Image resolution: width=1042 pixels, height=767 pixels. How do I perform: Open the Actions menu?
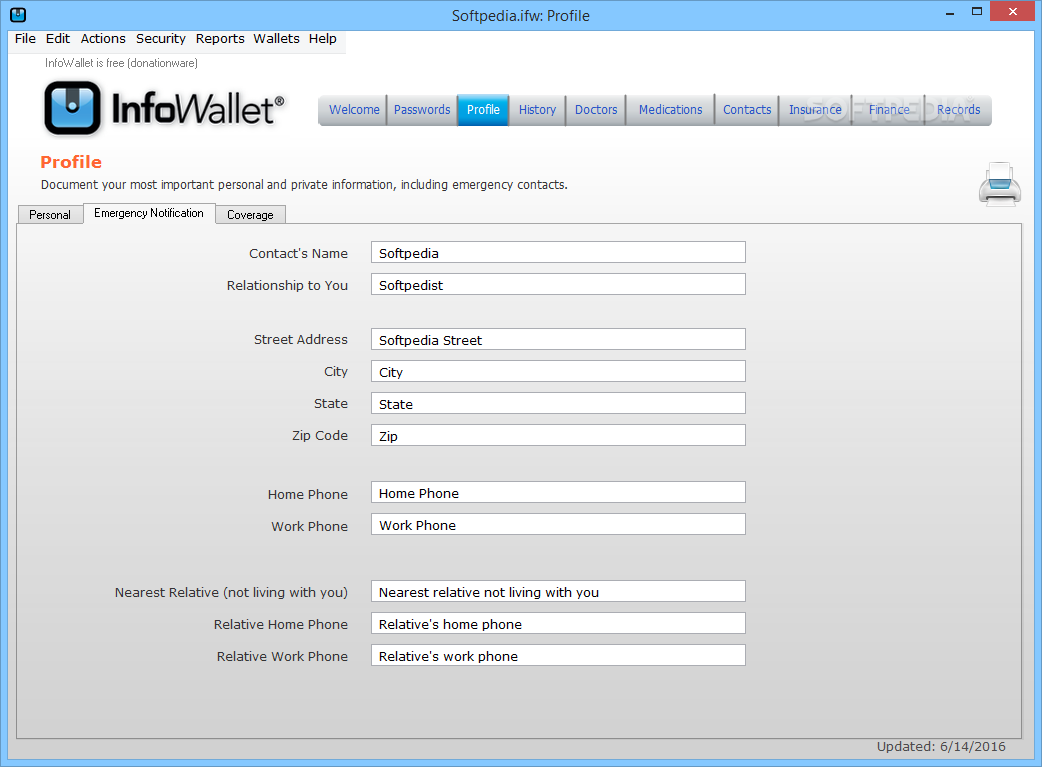[103, 39]
